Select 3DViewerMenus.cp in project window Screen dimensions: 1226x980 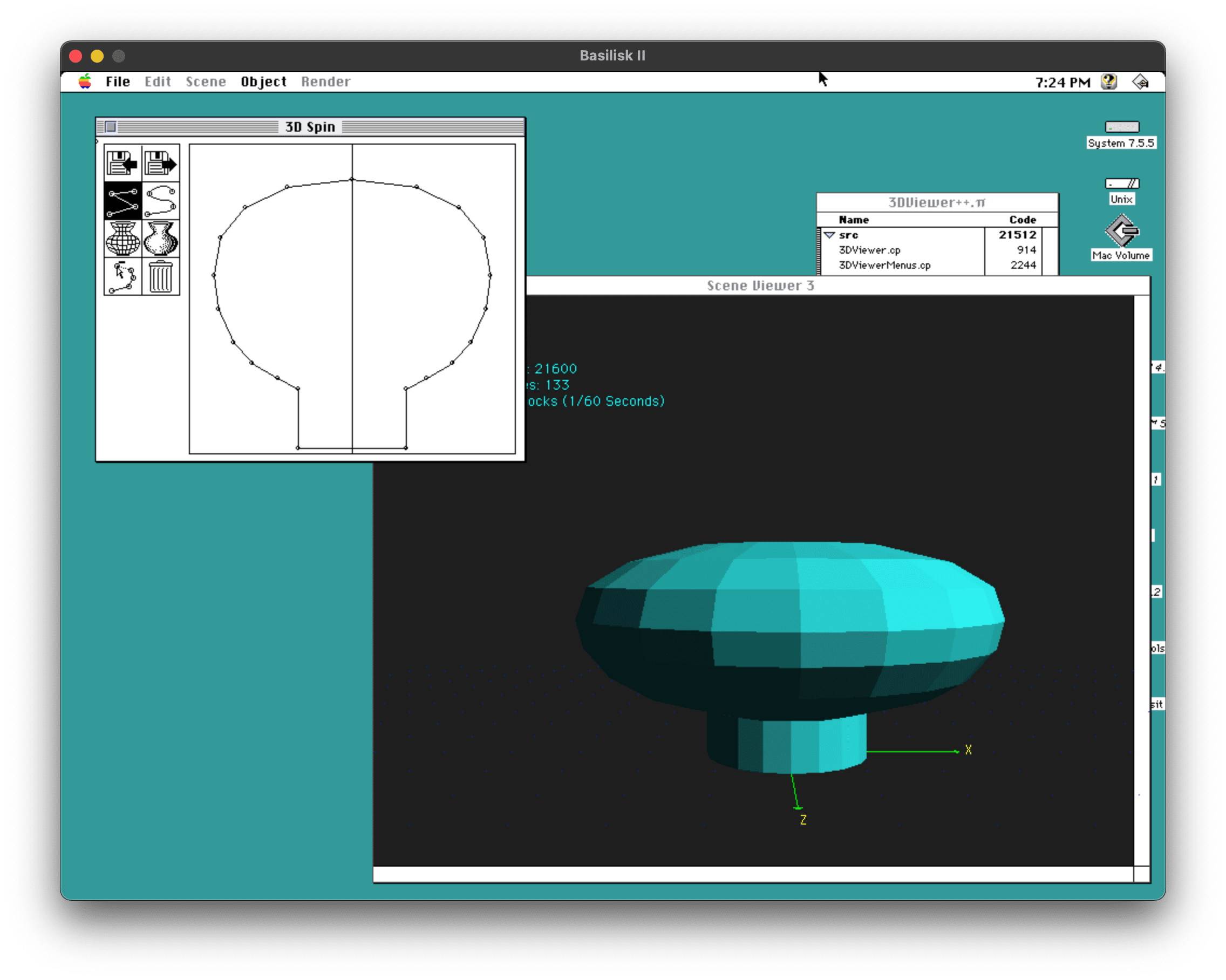(885, 265)
